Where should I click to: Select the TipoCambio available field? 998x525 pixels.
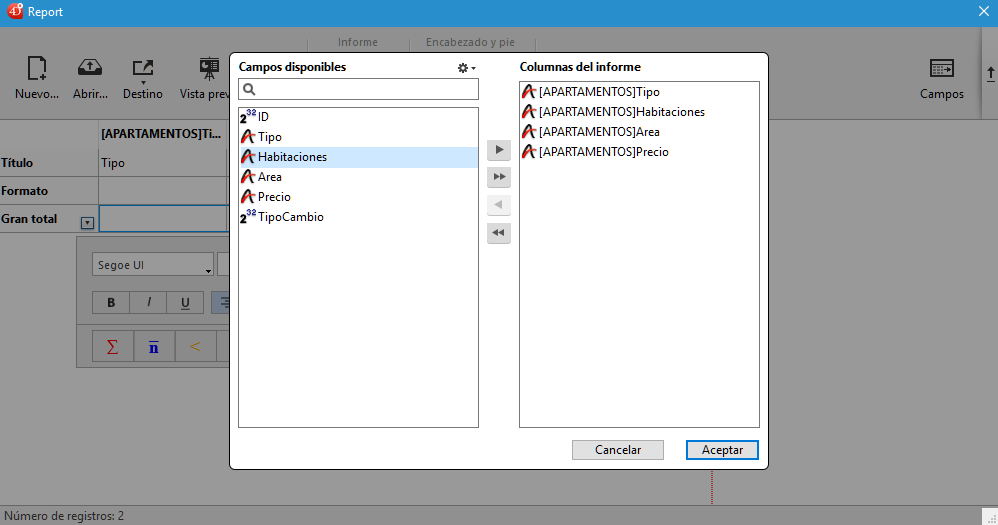point(290,217)
